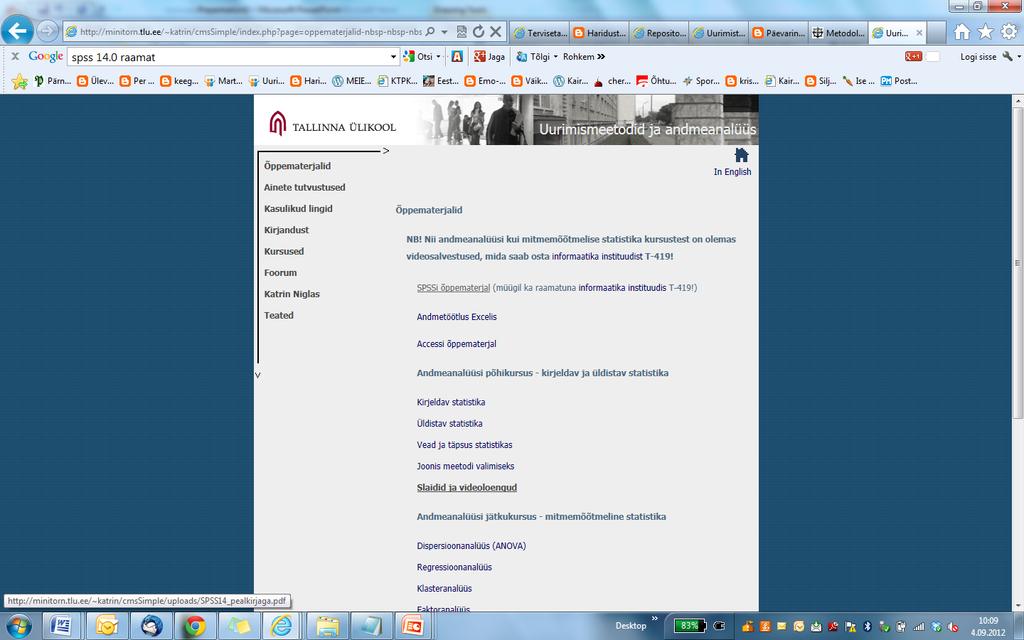Open the MEIE... favorites bookmark
The image size is (1024, 640).
click(351, 81)
